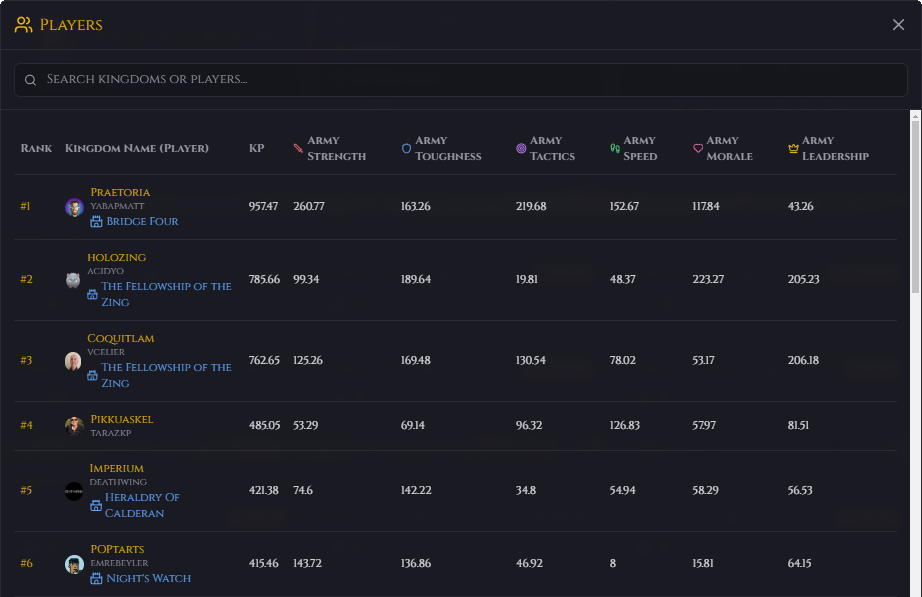Open the Night's Watch alliance link
The width and height of the screenshot is (922, 597).
pos(149,579)
